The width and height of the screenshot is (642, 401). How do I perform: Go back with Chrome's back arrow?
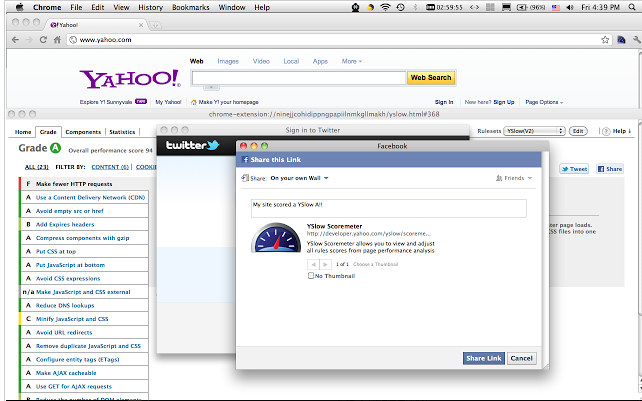(x=15, y=40)
